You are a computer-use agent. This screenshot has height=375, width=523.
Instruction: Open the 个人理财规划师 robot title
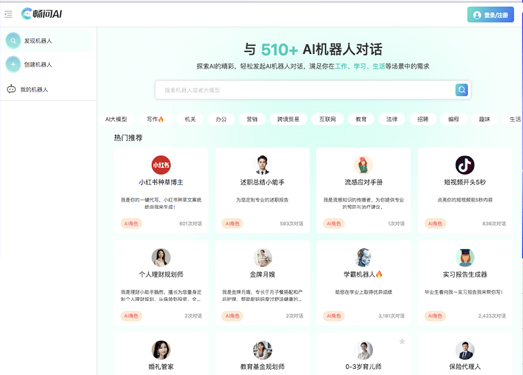(x=161, y=274)
